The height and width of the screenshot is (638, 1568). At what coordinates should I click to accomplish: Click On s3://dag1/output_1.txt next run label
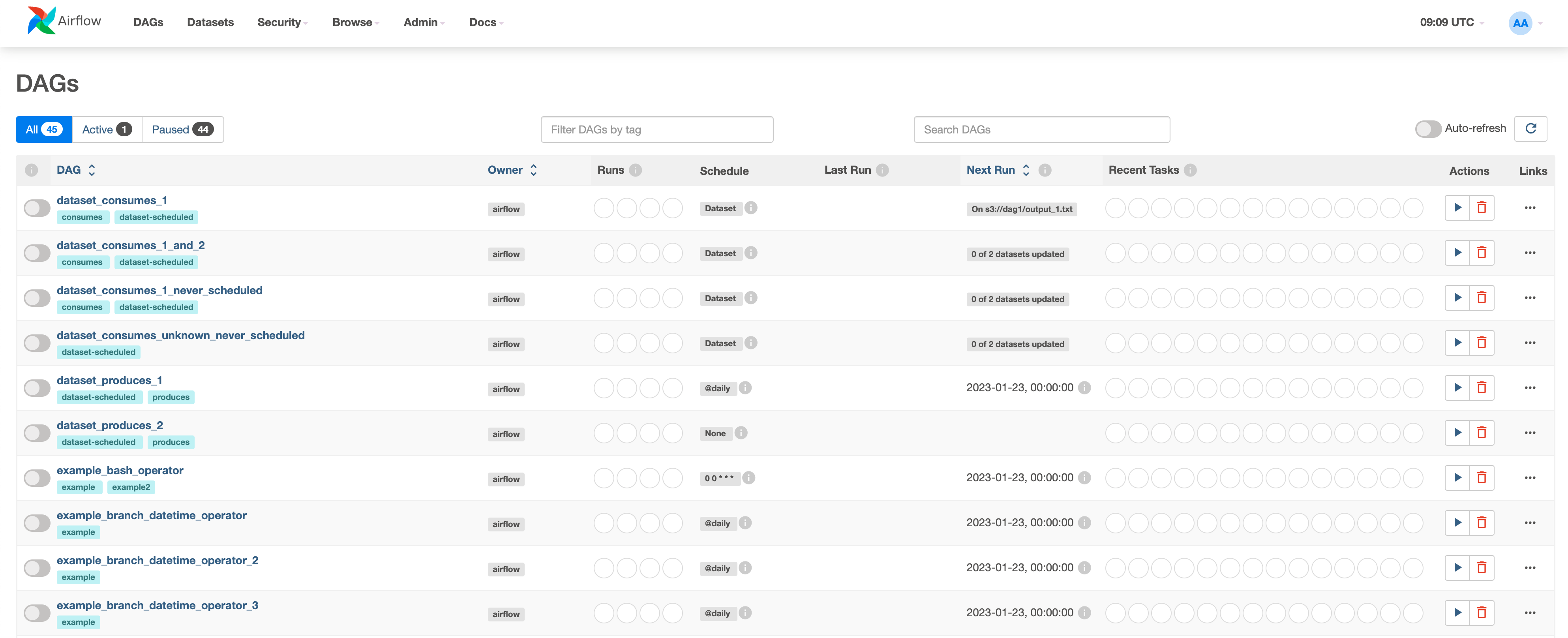coord(1021,209)
